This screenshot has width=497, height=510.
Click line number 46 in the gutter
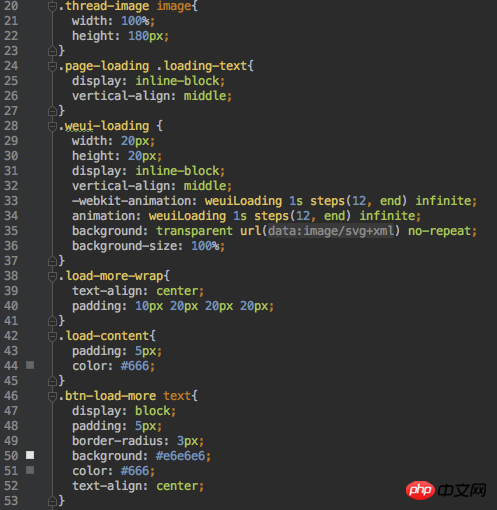coord(11,396)
